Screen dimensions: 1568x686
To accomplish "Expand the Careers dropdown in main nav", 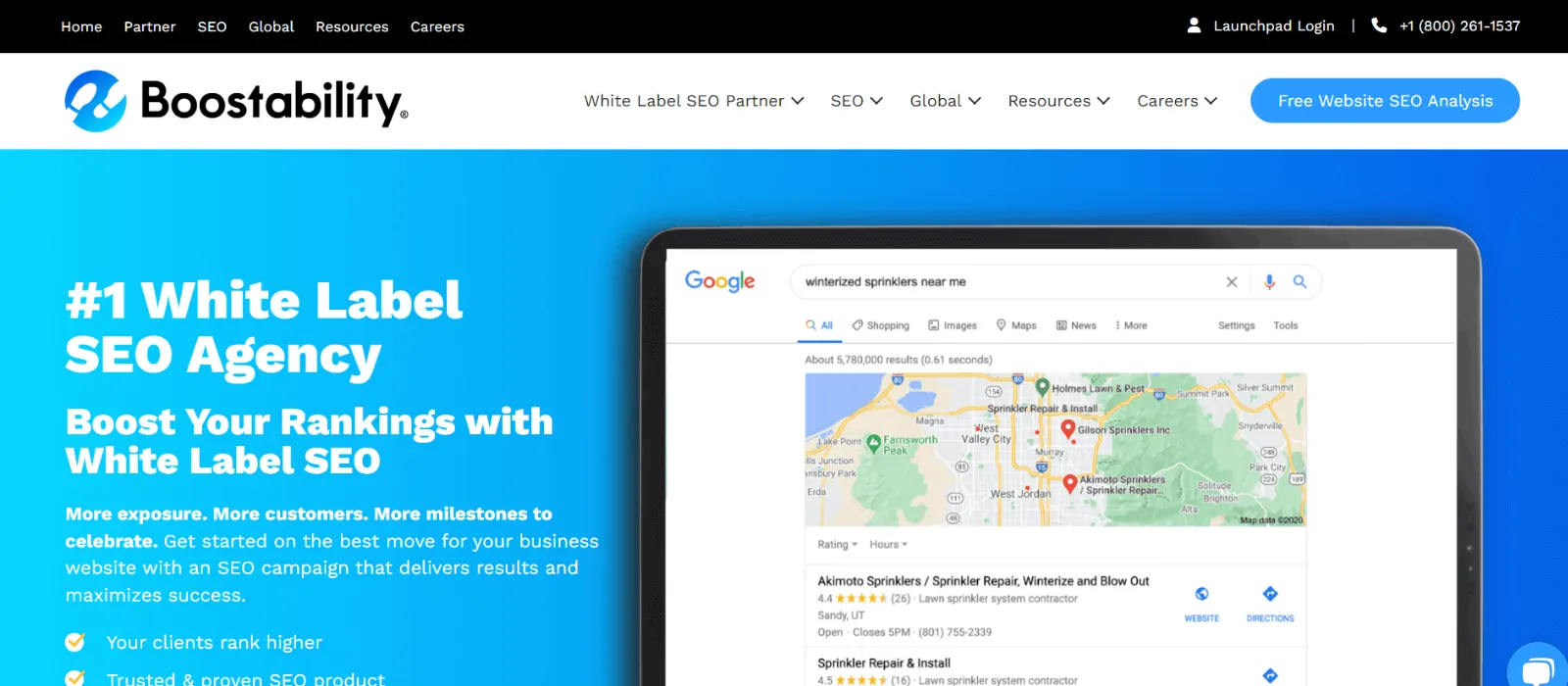I will (1177, 101).
